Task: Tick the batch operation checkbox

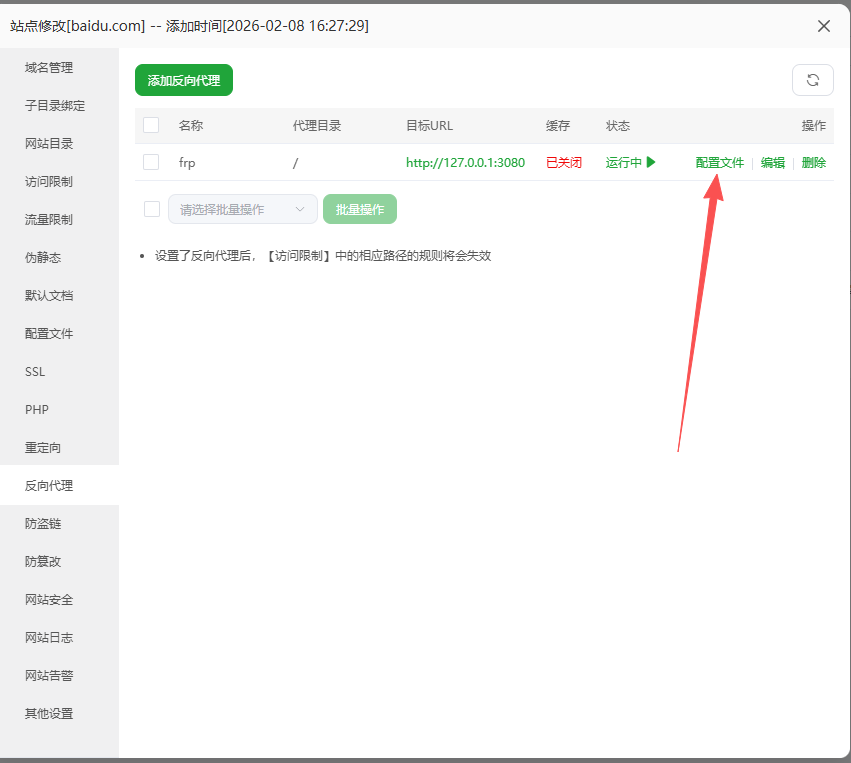Action: pyautogui.click(x=152, y=209)
